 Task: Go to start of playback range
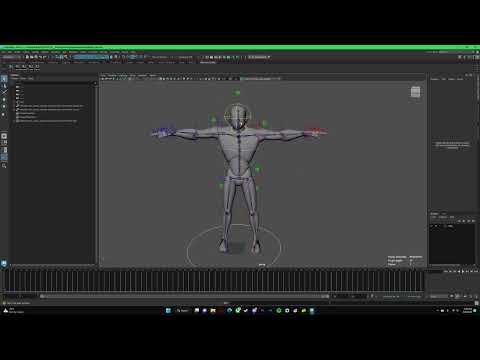coord(446,271)
